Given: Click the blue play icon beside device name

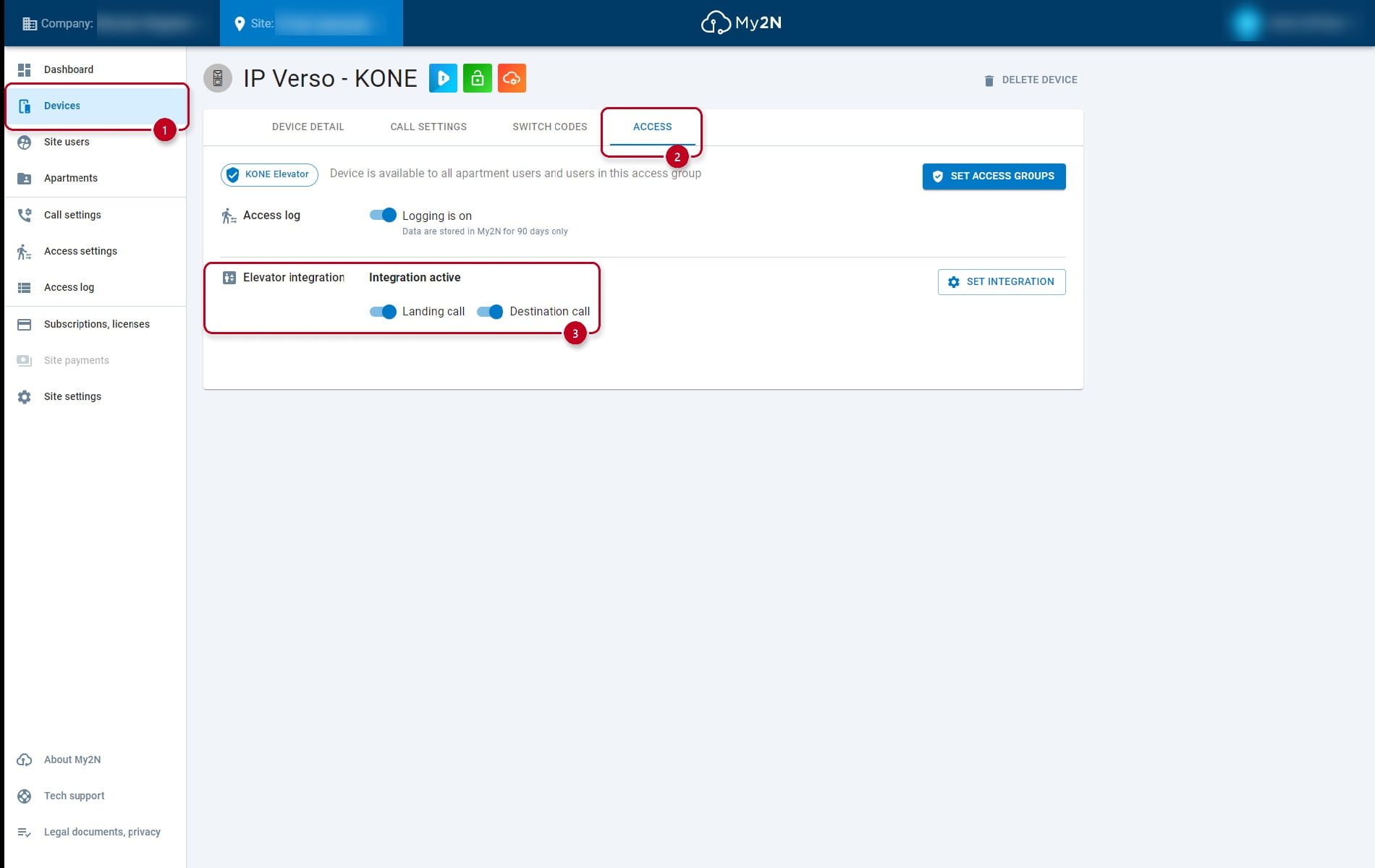Looking at the screenshot, I should 443,78.
